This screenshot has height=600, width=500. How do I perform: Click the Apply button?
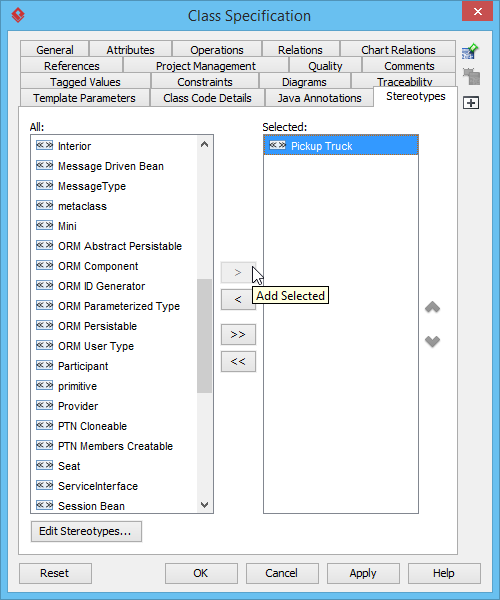(x=363, y=573)
